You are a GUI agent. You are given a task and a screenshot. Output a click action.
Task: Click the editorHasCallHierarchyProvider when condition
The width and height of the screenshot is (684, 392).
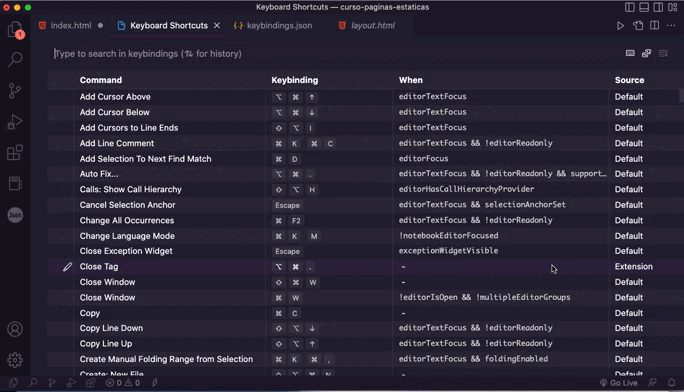click(466, 189)
